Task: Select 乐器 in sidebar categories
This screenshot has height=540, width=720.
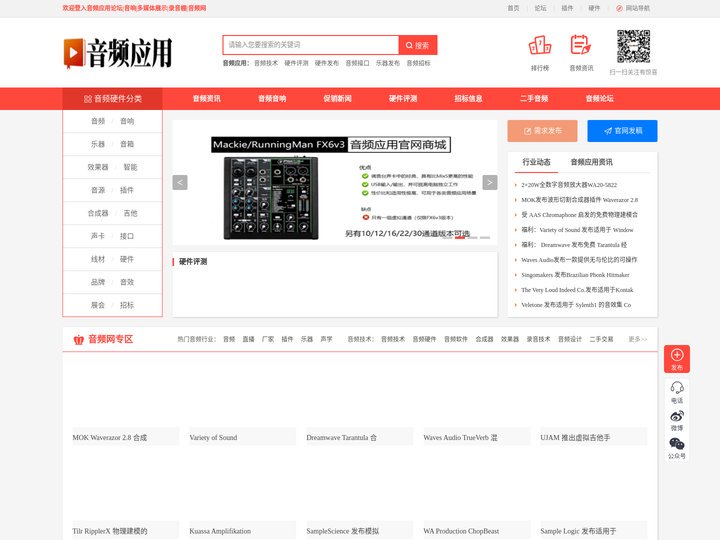Action: point(98,144)
